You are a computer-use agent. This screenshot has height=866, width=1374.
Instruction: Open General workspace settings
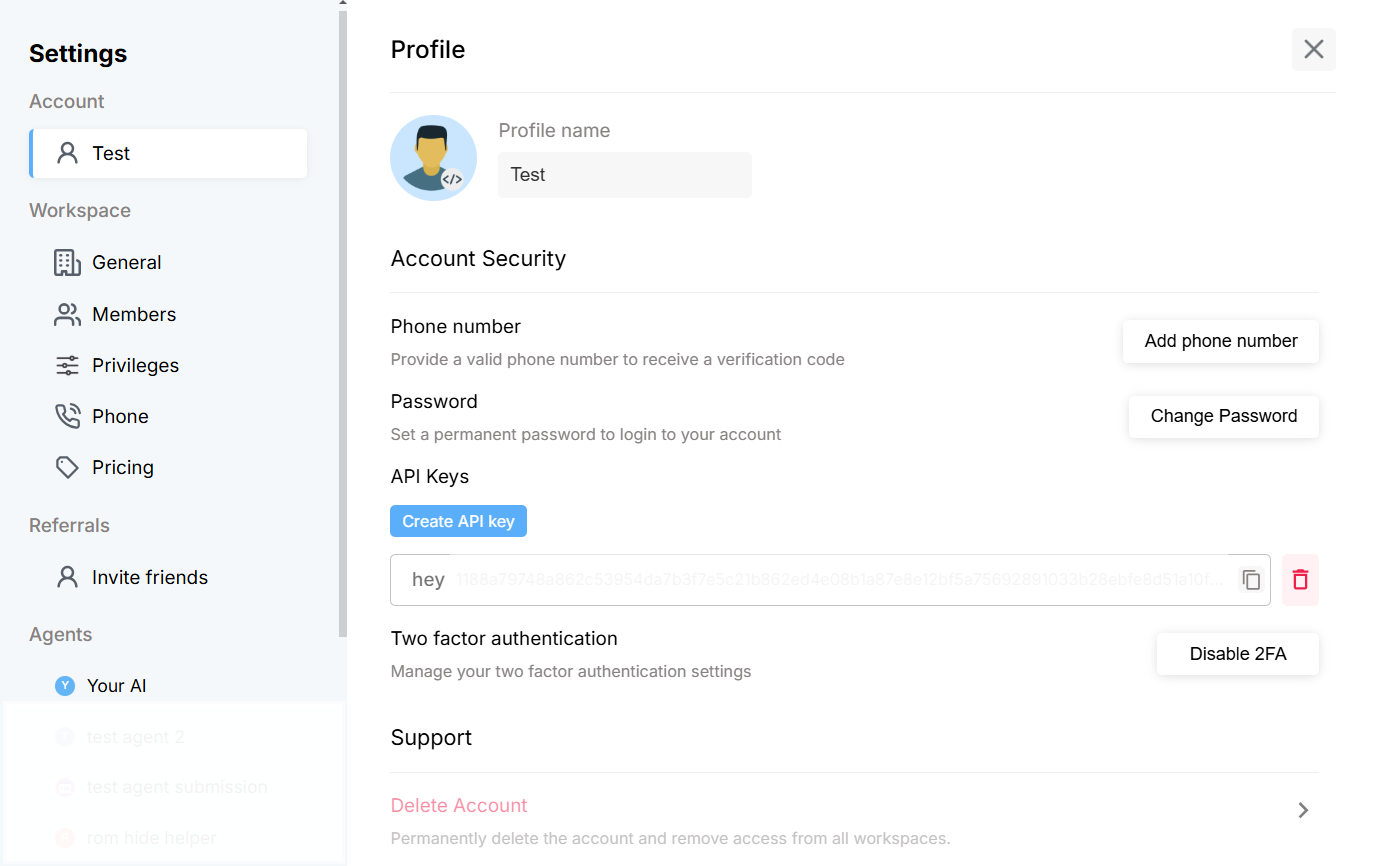(x=126, y=263)
